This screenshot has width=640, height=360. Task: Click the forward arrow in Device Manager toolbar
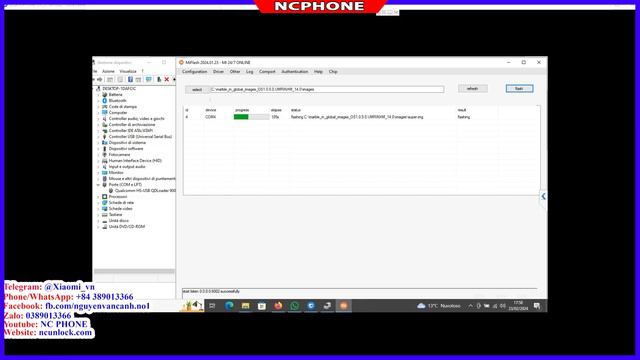point(100,80)
